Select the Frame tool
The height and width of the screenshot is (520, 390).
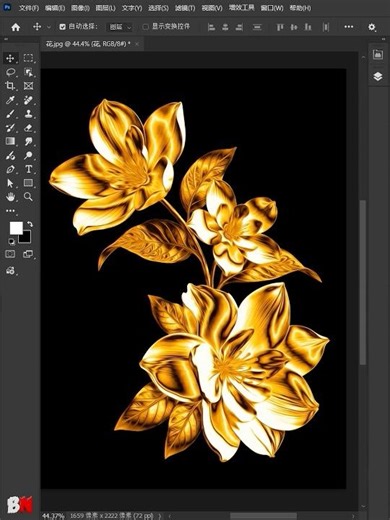click(x=28, y=86)
